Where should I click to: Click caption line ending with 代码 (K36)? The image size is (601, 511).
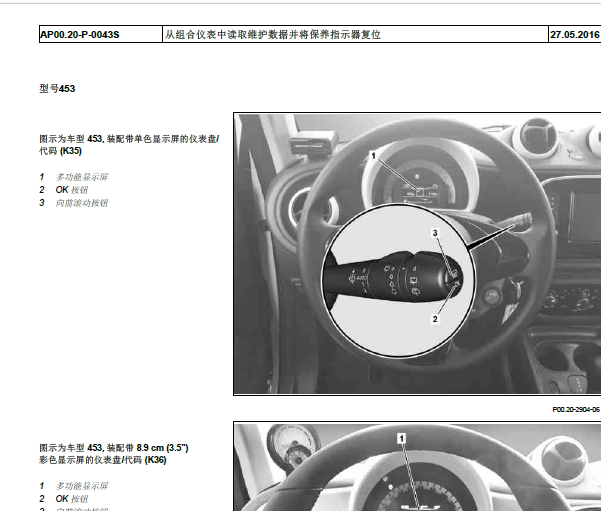pos(103,460)
